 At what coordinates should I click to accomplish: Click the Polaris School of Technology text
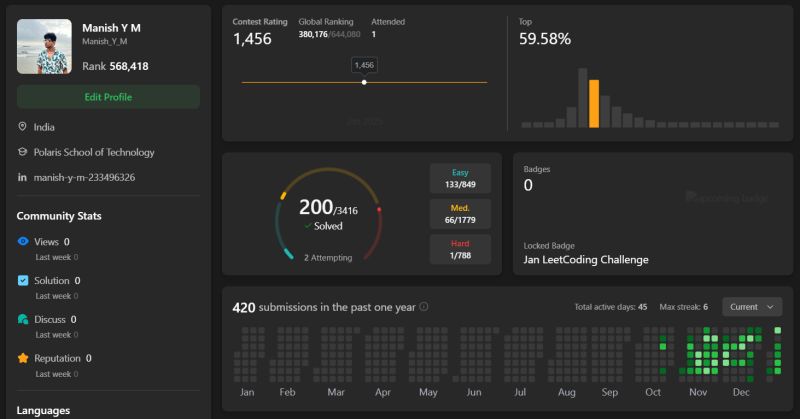(x=94, y=152)
